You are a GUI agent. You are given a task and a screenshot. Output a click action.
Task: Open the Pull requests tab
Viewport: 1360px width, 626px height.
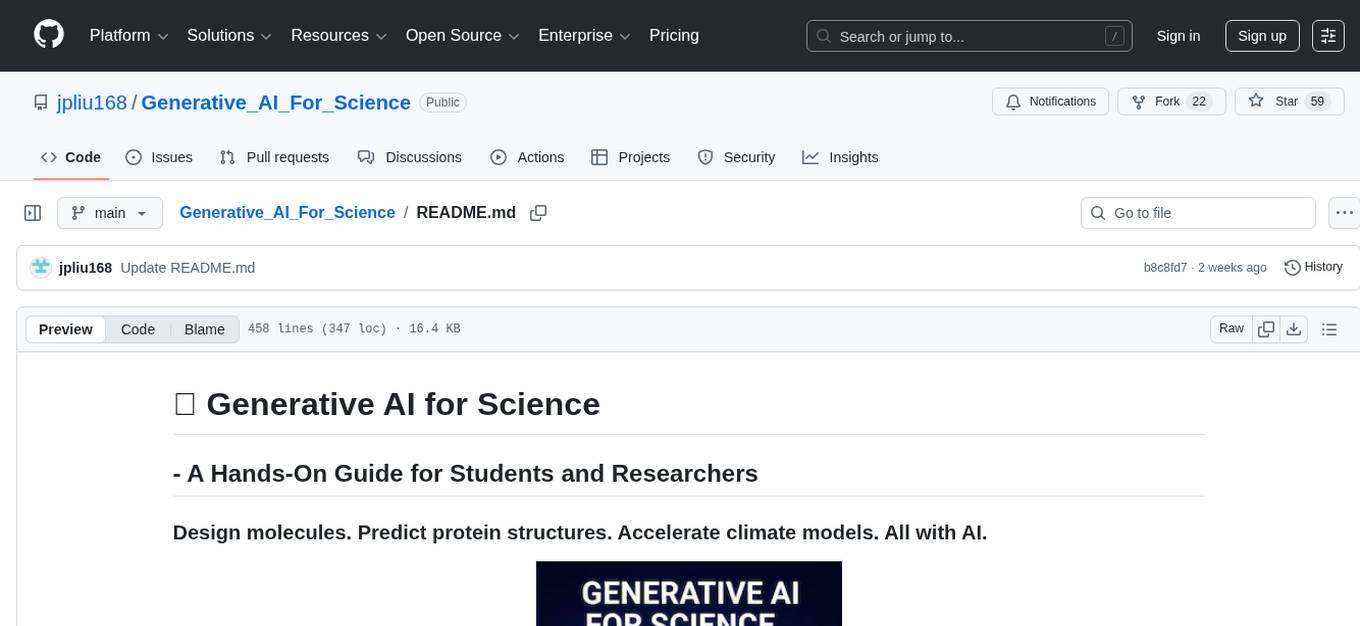(x=275, y=157)
